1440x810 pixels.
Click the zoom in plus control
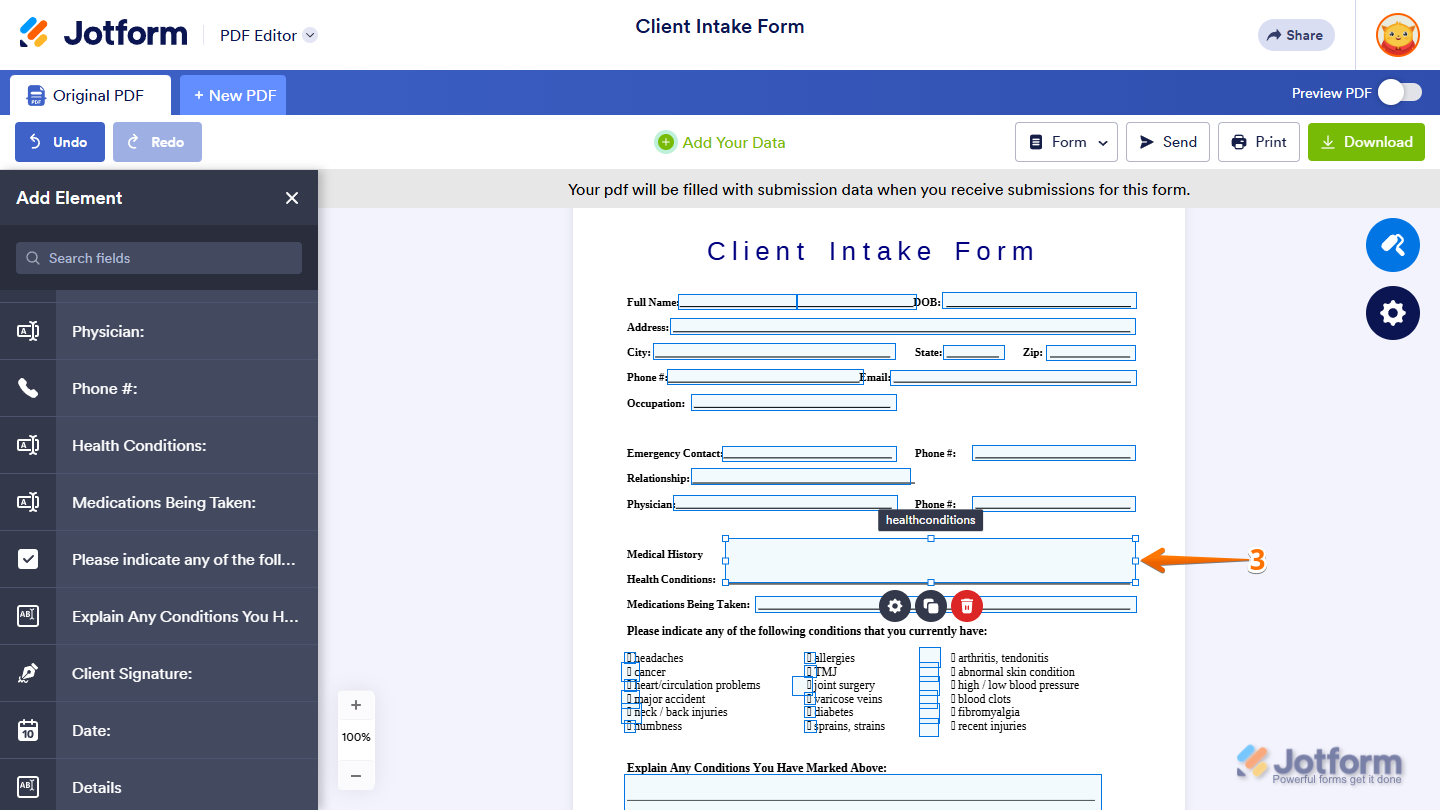pyautogui.click(x=356, y=704)
